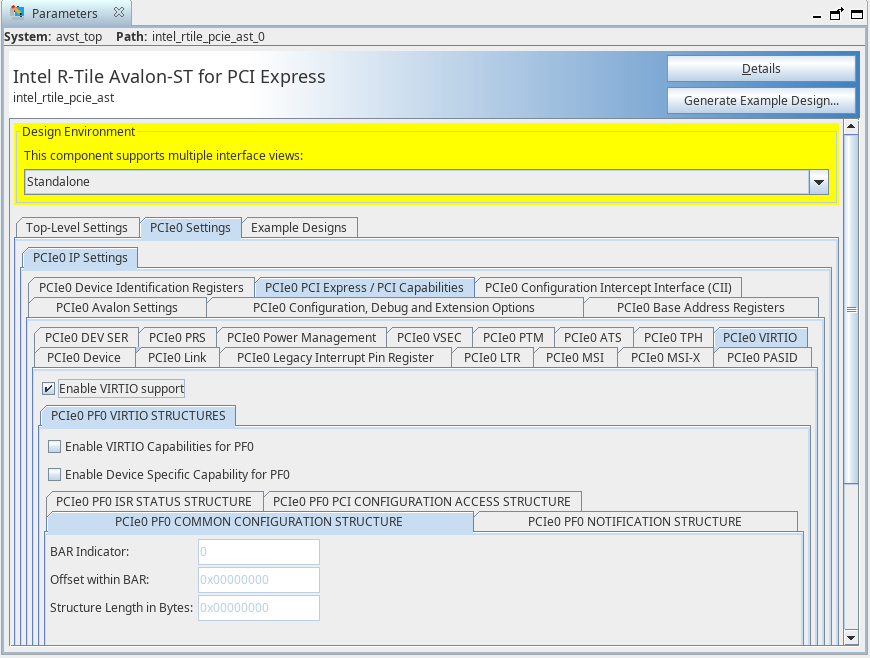Uncheck Enable VIRTIO support checkbox
870x658 pixels.
coord(48,388)
